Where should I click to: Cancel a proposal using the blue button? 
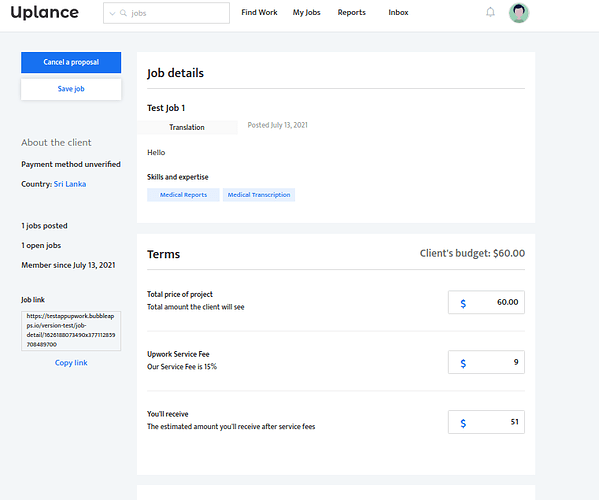[x=71, y=62]
